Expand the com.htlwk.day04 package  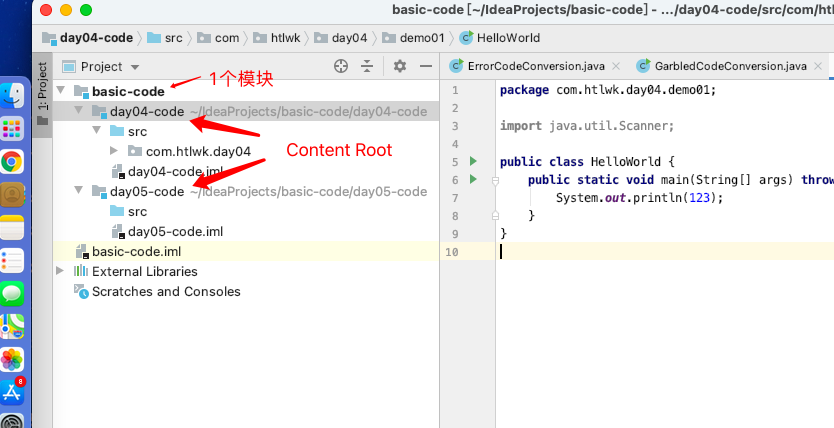[x=114, y=150]
